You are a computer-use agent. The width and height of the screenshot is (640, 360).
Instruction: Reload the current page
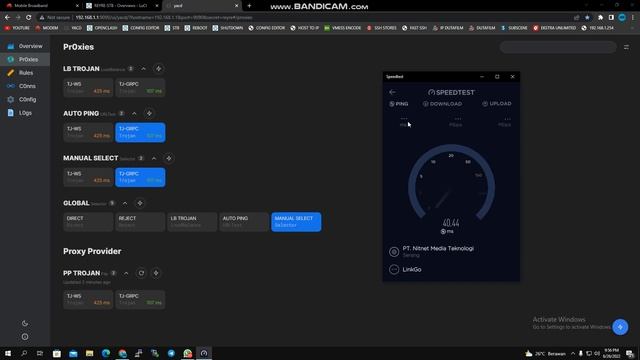pyautogui.click(x=29, y=18)
